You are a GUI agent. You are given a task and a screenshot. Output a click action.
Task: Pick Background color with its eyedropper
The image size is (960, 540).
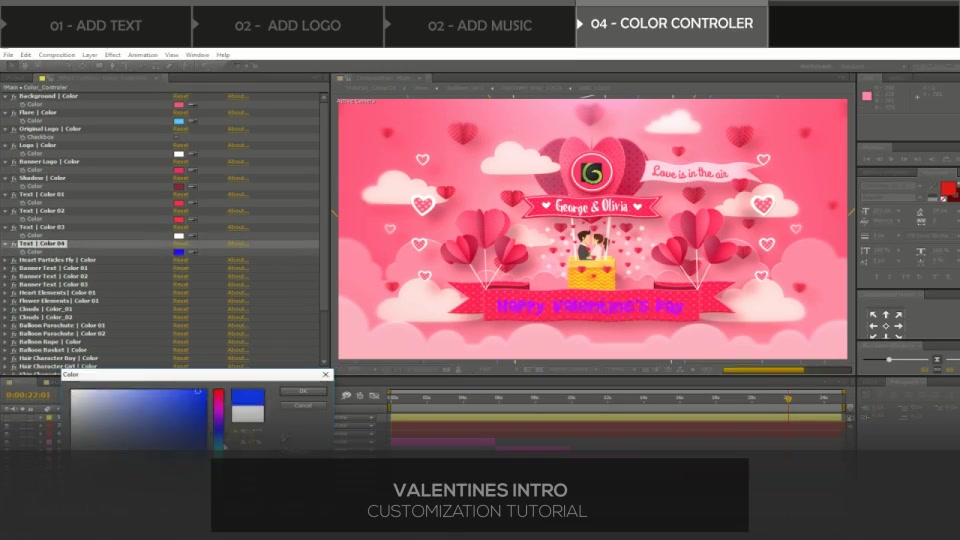point(193,105)
